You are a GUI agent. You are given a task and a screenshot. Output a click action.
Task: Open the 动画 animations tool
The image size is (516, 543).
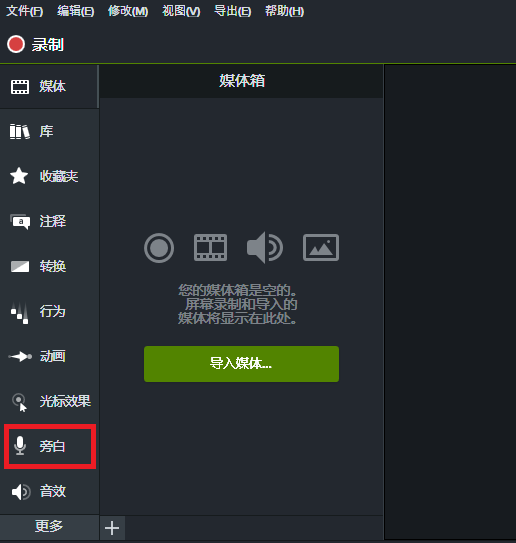[49, 356]
